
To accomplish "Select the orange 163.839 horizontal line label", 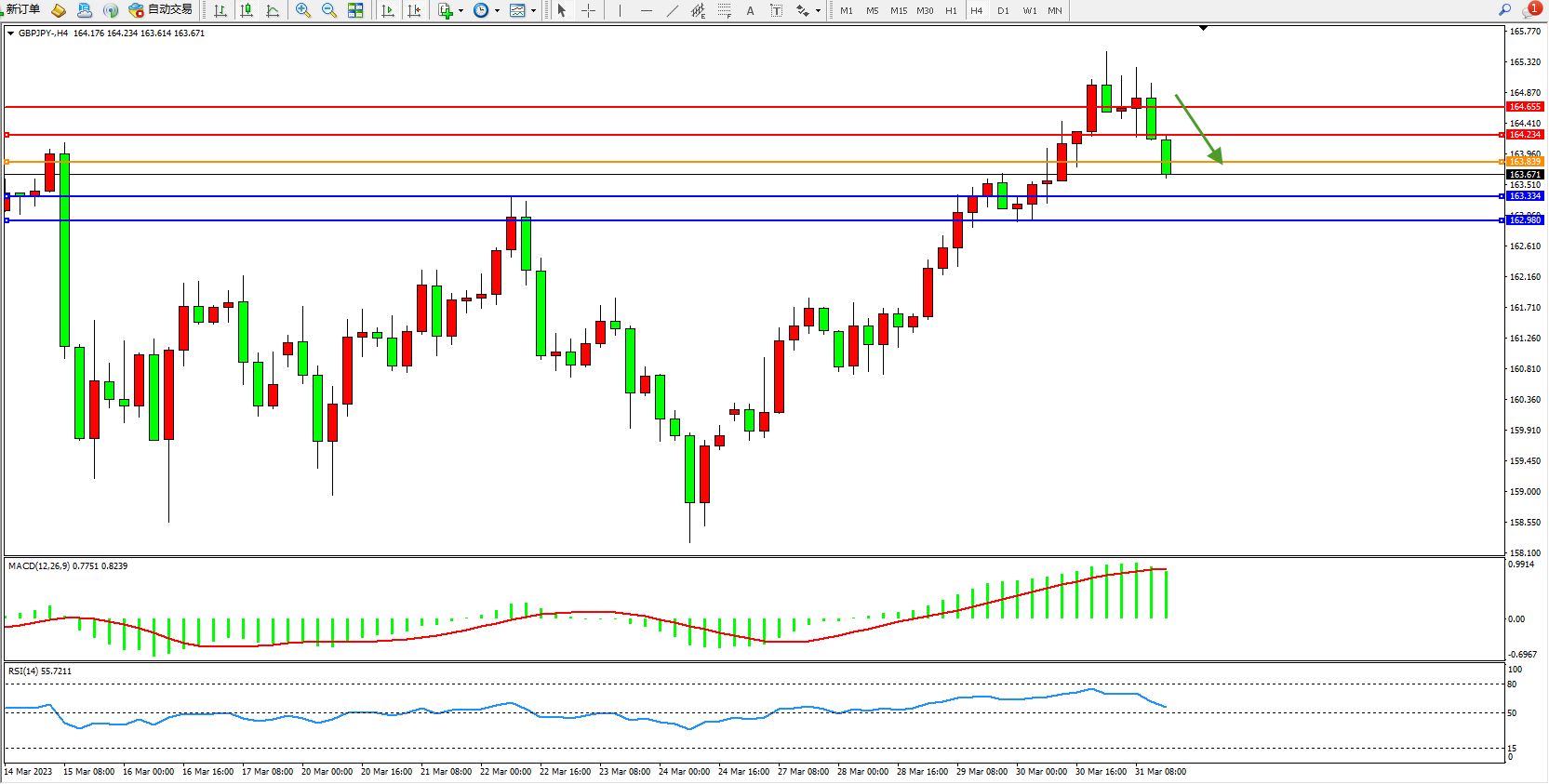I will click(1524, 162).
